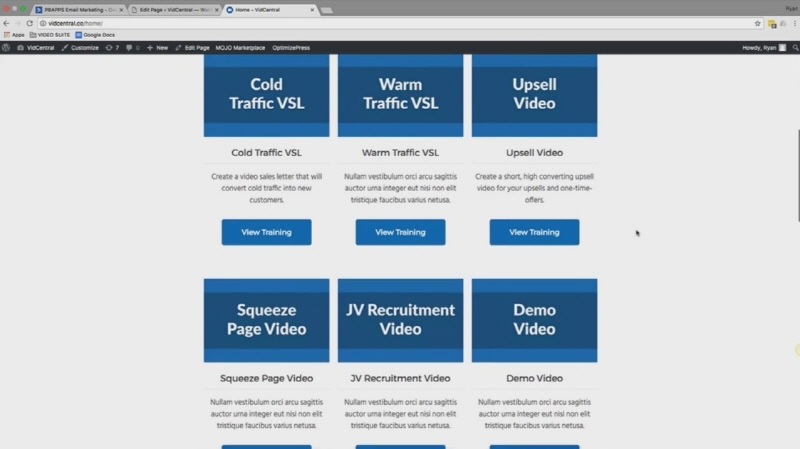Open the VIDEO SUITE bookmarks folder
800x449 pixels.
49,35
